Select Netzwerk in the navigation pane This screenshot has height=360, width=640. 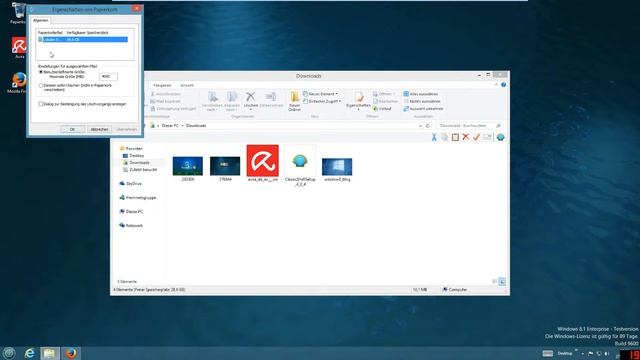(x=131, y=225)
